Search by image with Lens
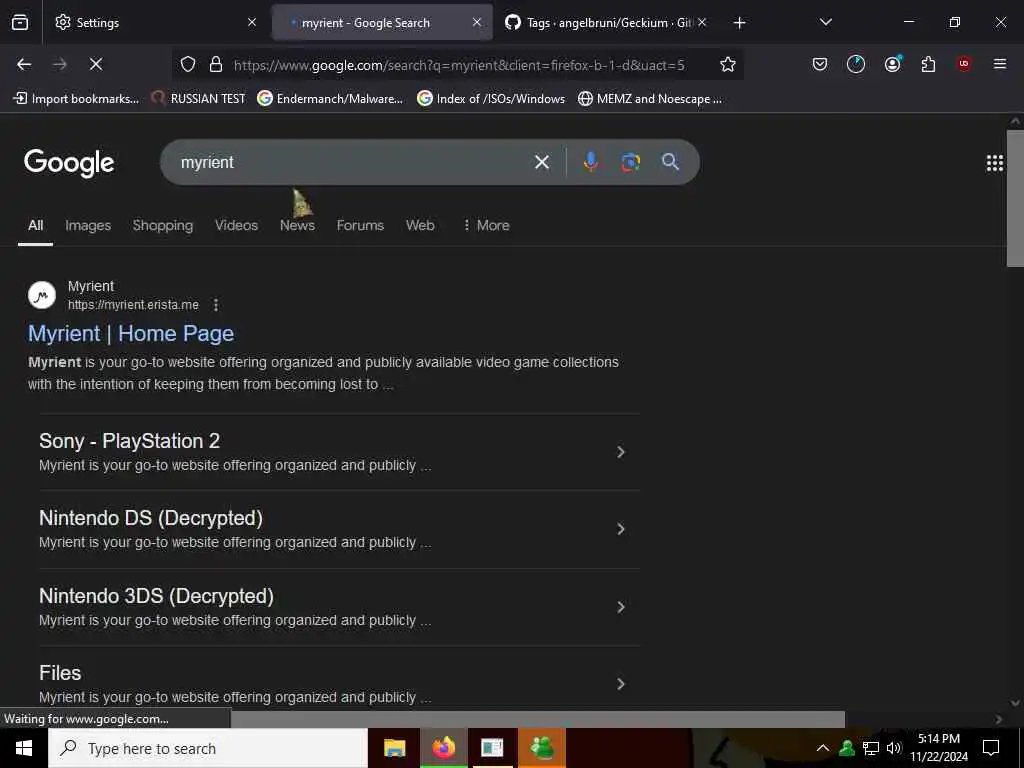The image size is (1024, 768). tap(630, 162)
